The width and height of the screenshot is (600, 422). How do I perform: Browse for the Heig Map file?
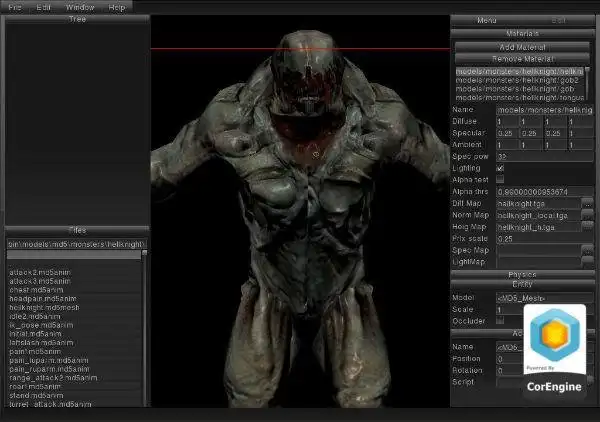click(587, 227)
